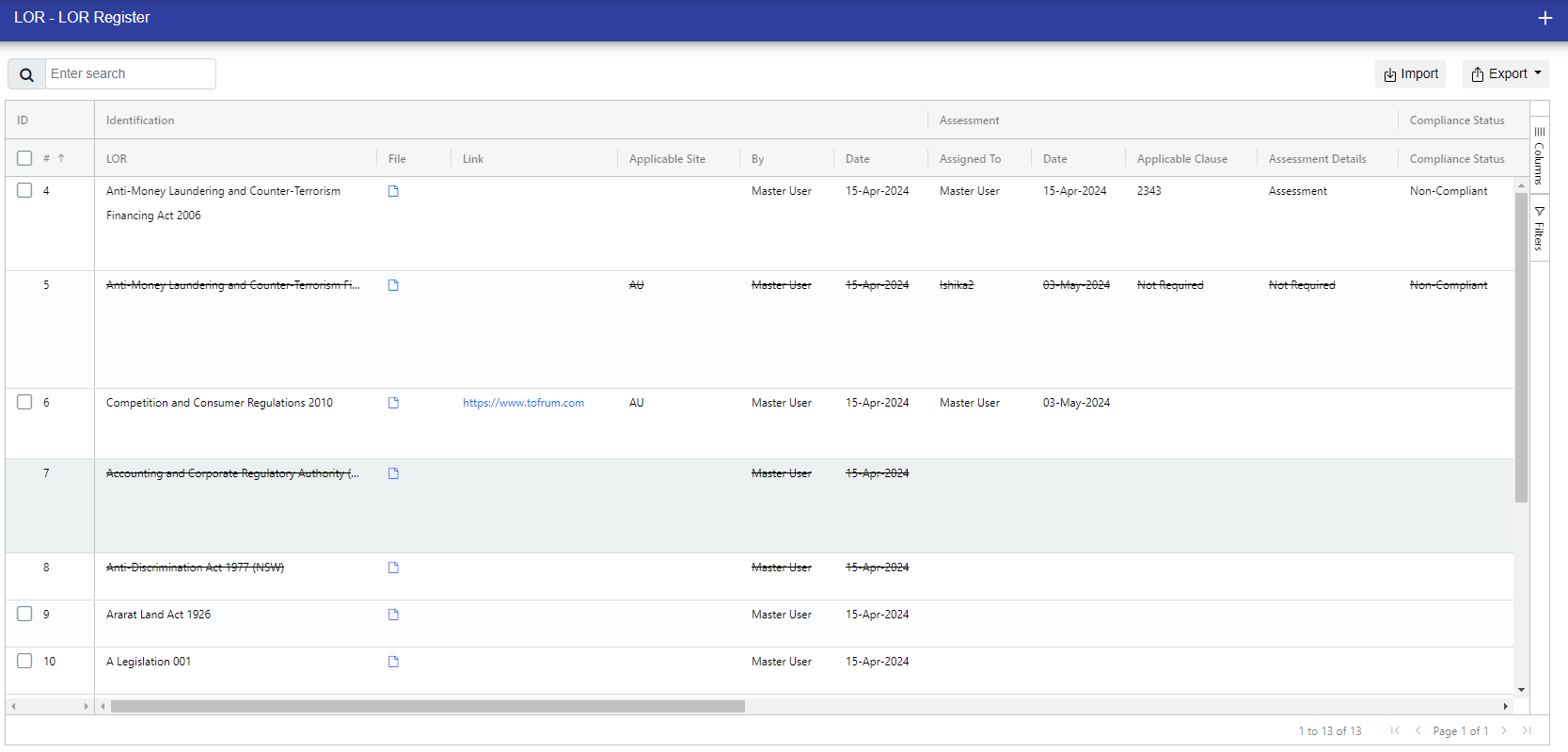Click the horizontal scrollbar thumb
The height and width of the screenshot is (752, 1568).
(427, 706)
